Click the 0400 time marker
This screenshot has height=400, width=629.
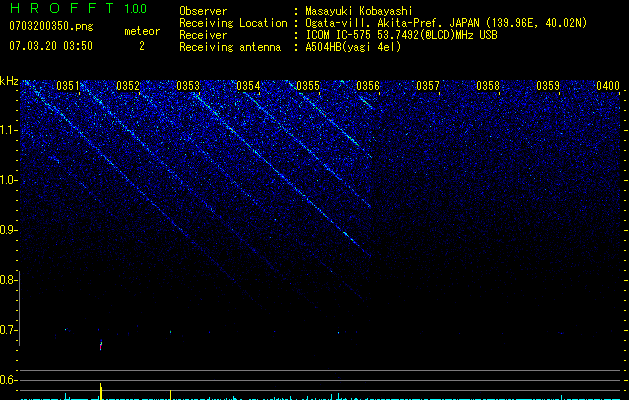[x=608, y=86]
